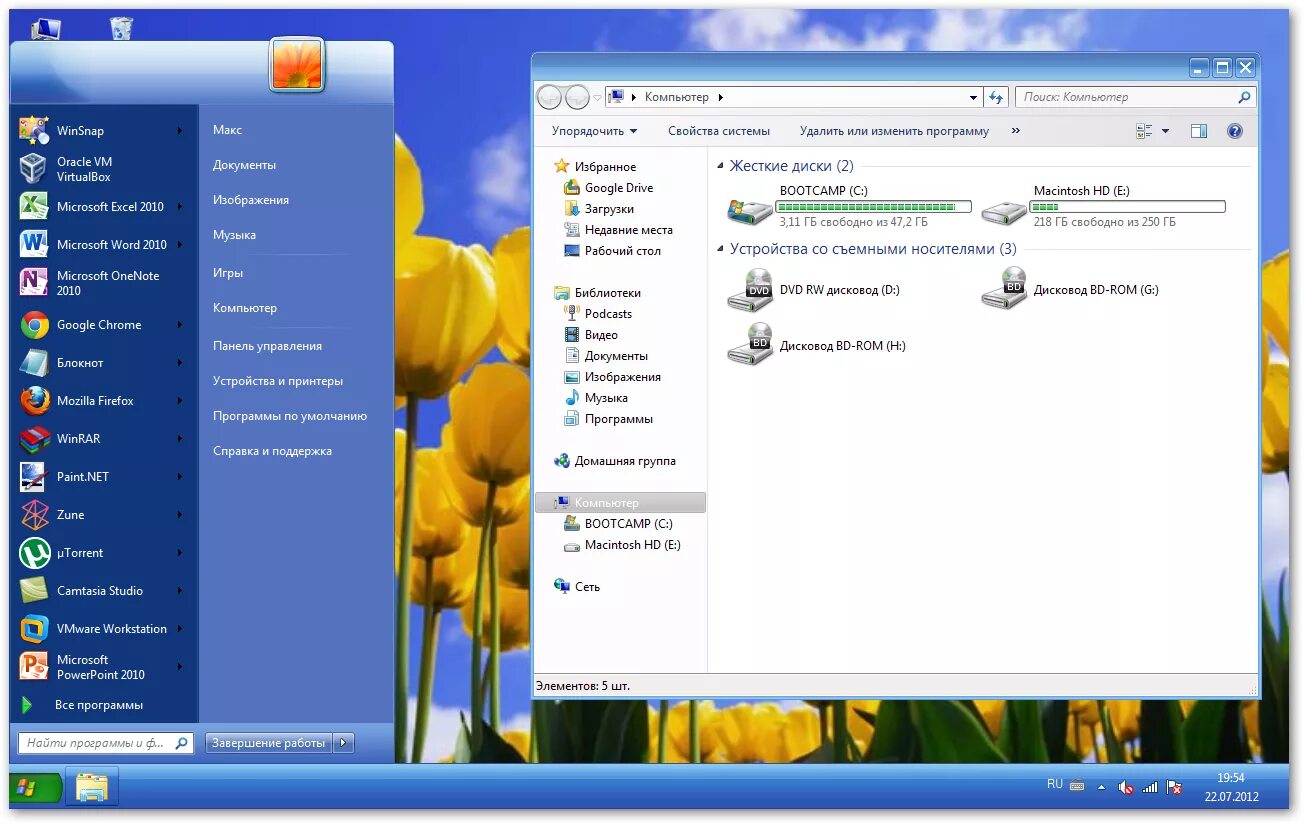The image size is (1304, 824).
Task: Click the RU language indicator
Action: click(x=1055, y=784)
